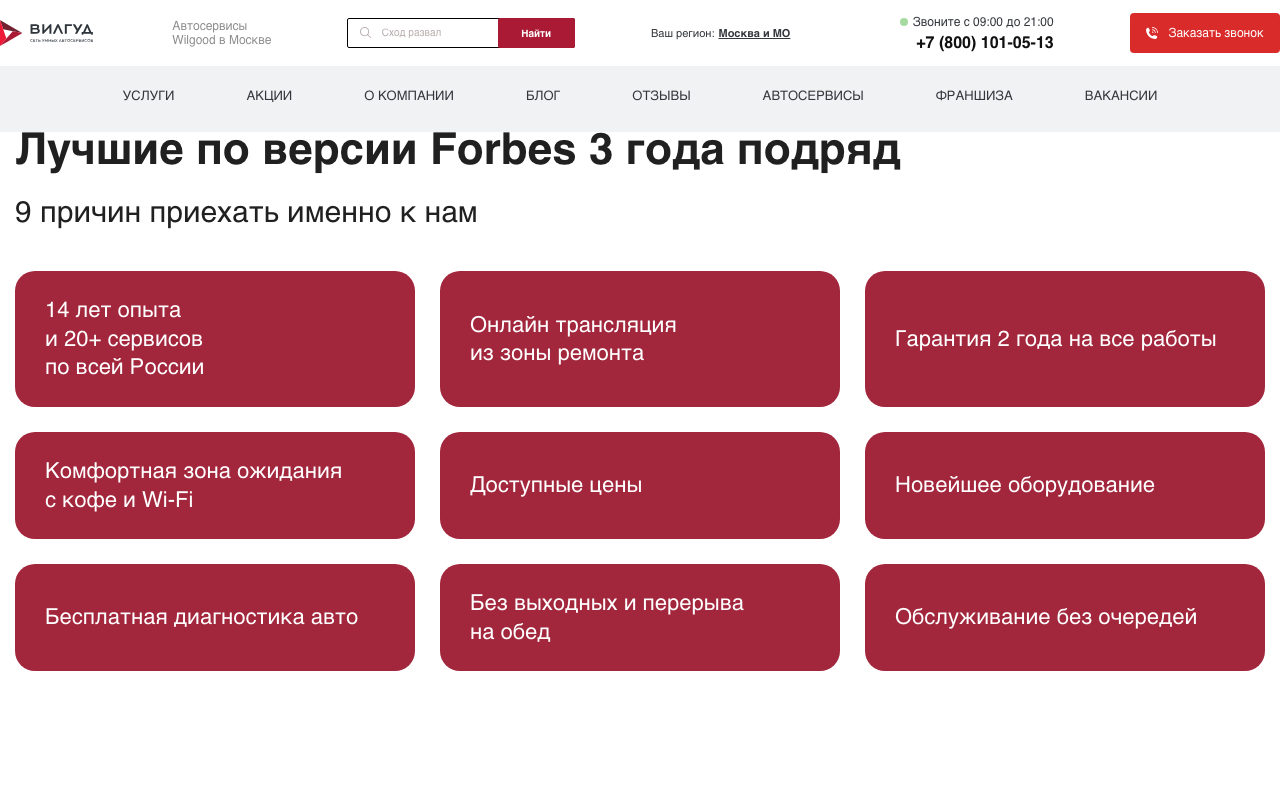This screenshot has height=800, width=1280.
Task: Click the 'Доступные цены' card
Action: [640, 485]
